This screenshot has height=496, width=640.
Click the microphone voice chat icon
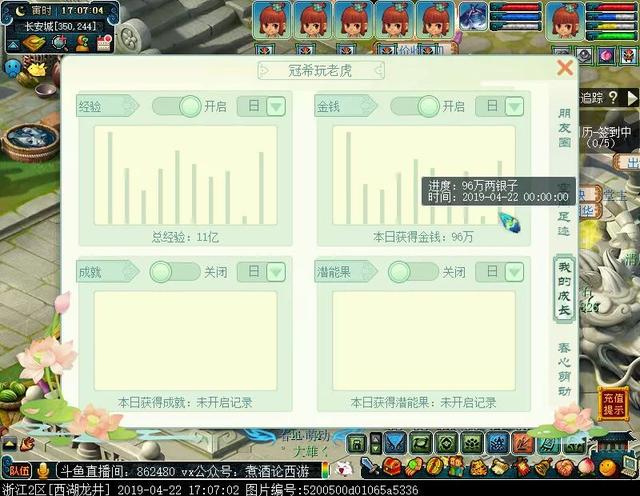coord(43,471)
